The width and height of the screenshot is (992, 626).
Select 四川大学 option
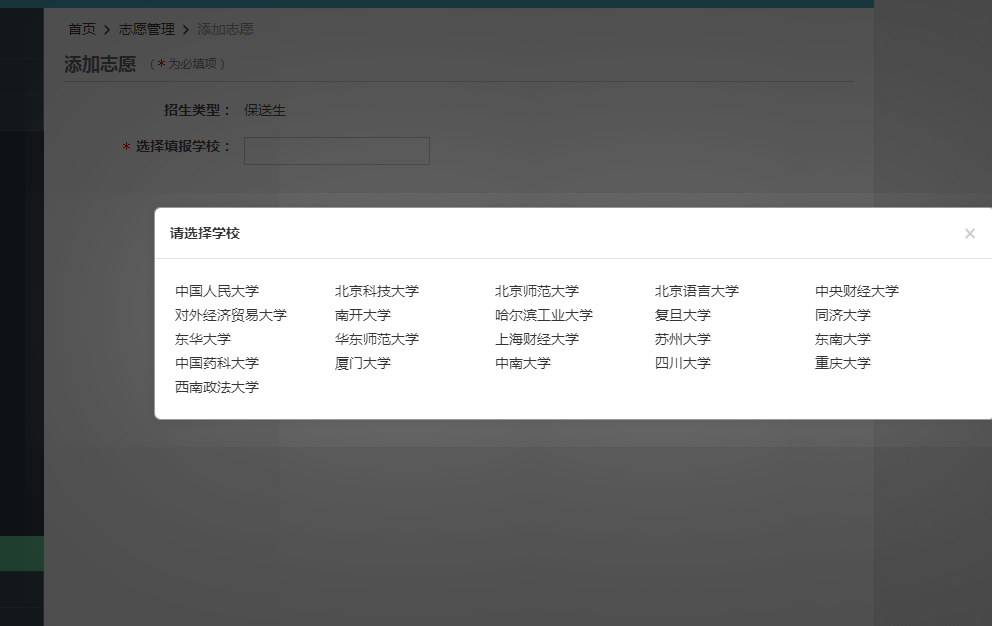(683, 363)
